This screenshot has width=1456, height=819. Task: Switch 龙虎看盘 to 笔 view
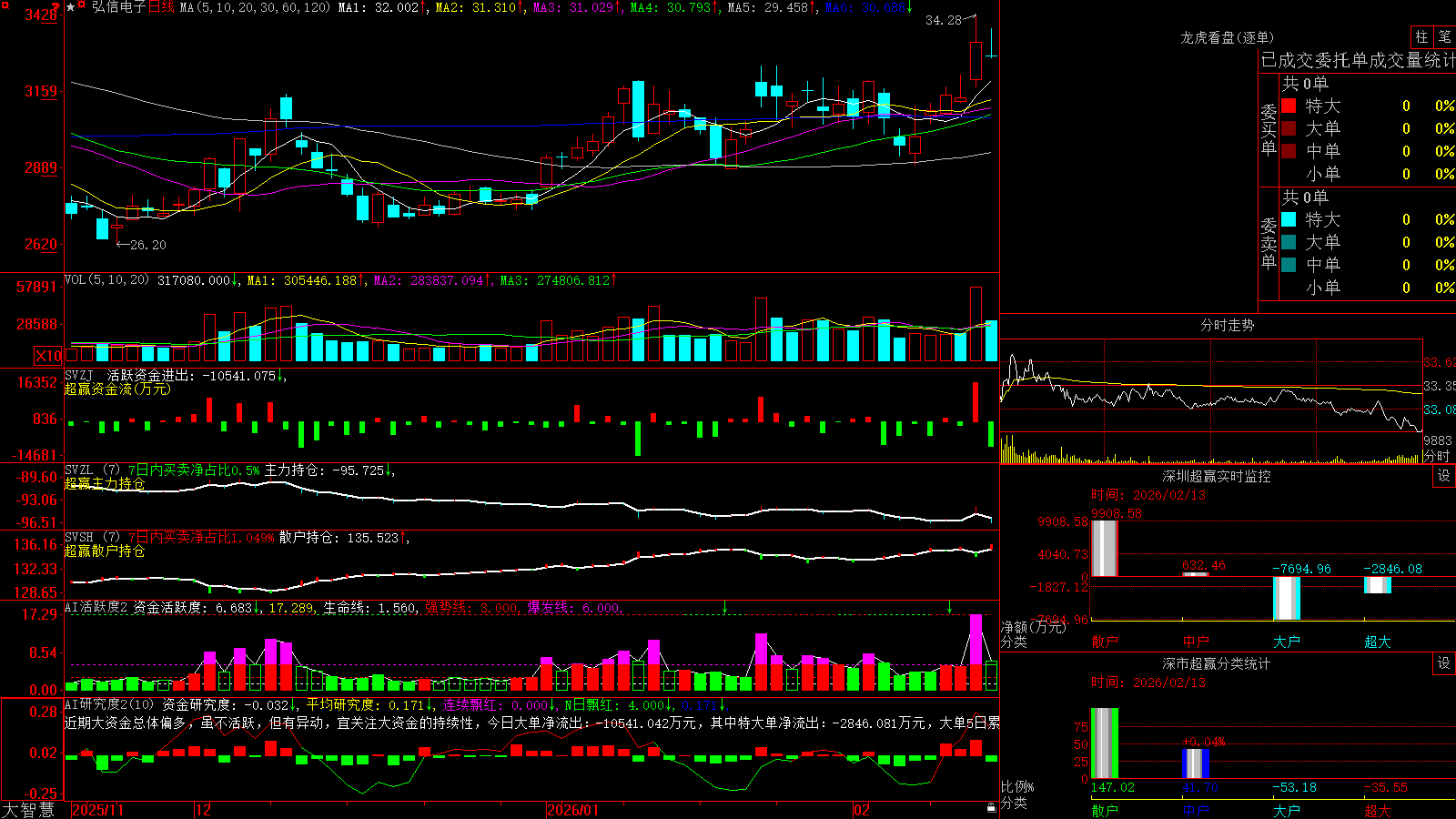coord(1445,36)
